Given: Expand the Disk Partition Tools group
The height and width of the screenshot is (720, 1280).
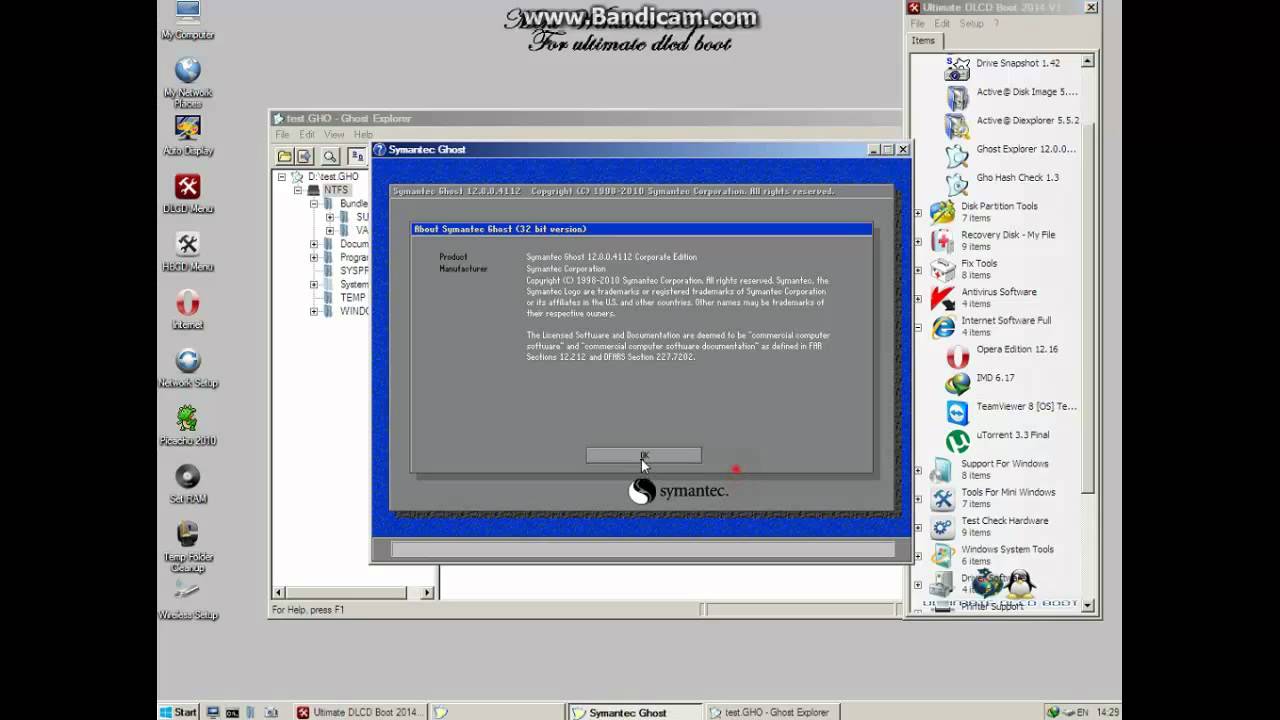Looking at the screenshot, I should pyautogui.click(x=918, y=212).
